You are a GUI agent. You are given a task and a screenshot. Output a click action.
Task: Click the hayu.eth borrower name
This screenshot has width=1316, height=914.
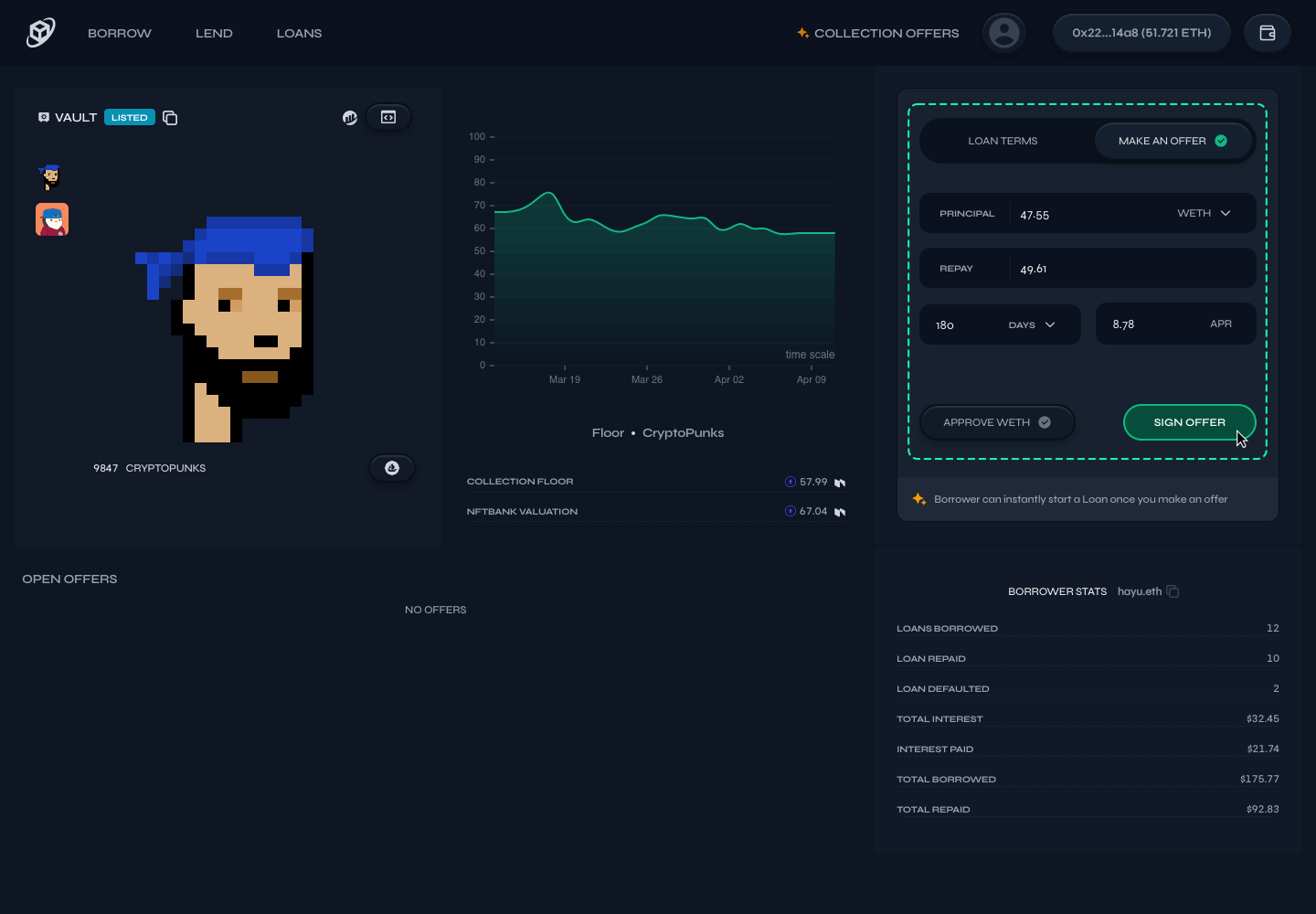(x=1140, y=591)
